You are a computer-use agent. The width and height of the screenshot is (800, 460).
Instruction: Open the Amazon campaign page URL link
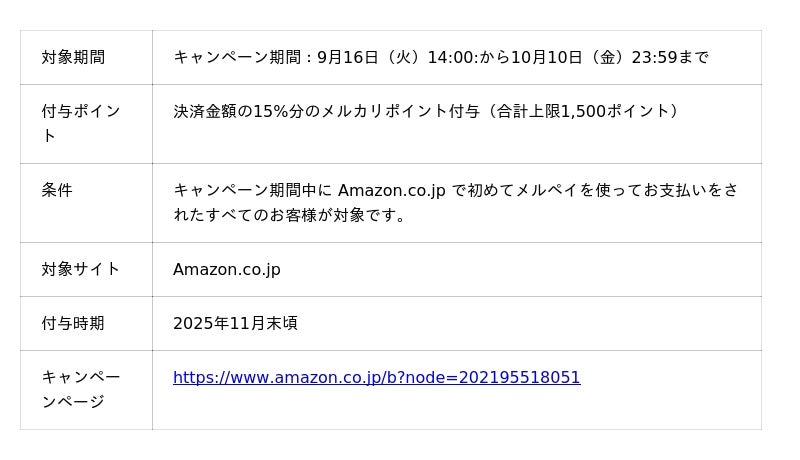376,378
